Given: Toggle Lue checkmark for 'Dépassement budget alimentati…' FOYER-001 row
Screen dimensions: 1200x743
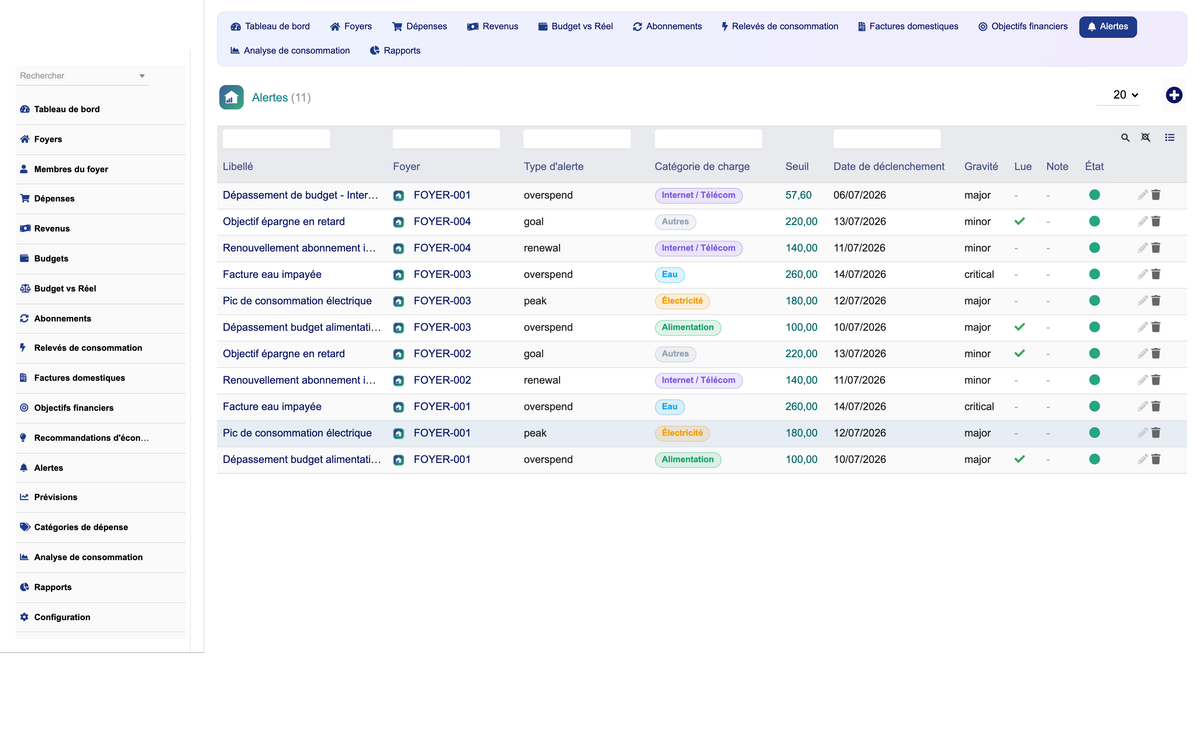Looking at the screenshot, I should click(1019, 460).
